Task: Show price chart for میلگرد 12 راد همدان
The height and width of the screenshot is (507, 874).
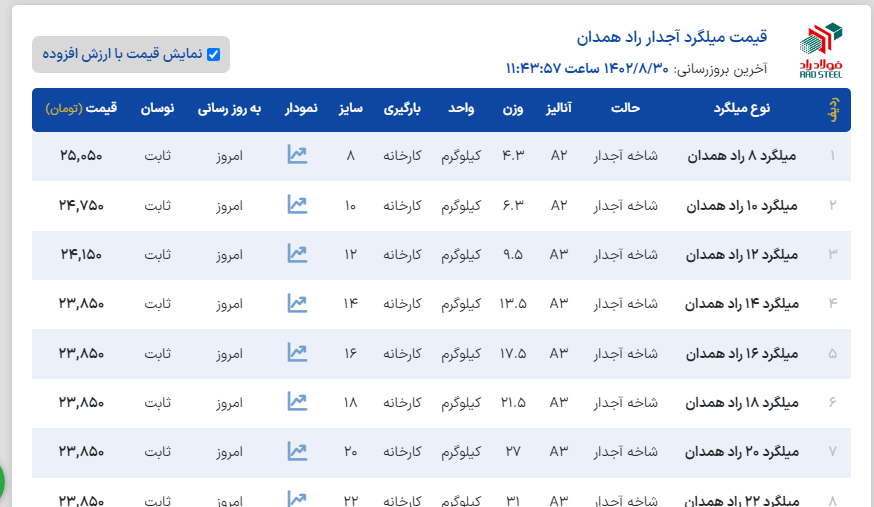Action: coord(297,254)
